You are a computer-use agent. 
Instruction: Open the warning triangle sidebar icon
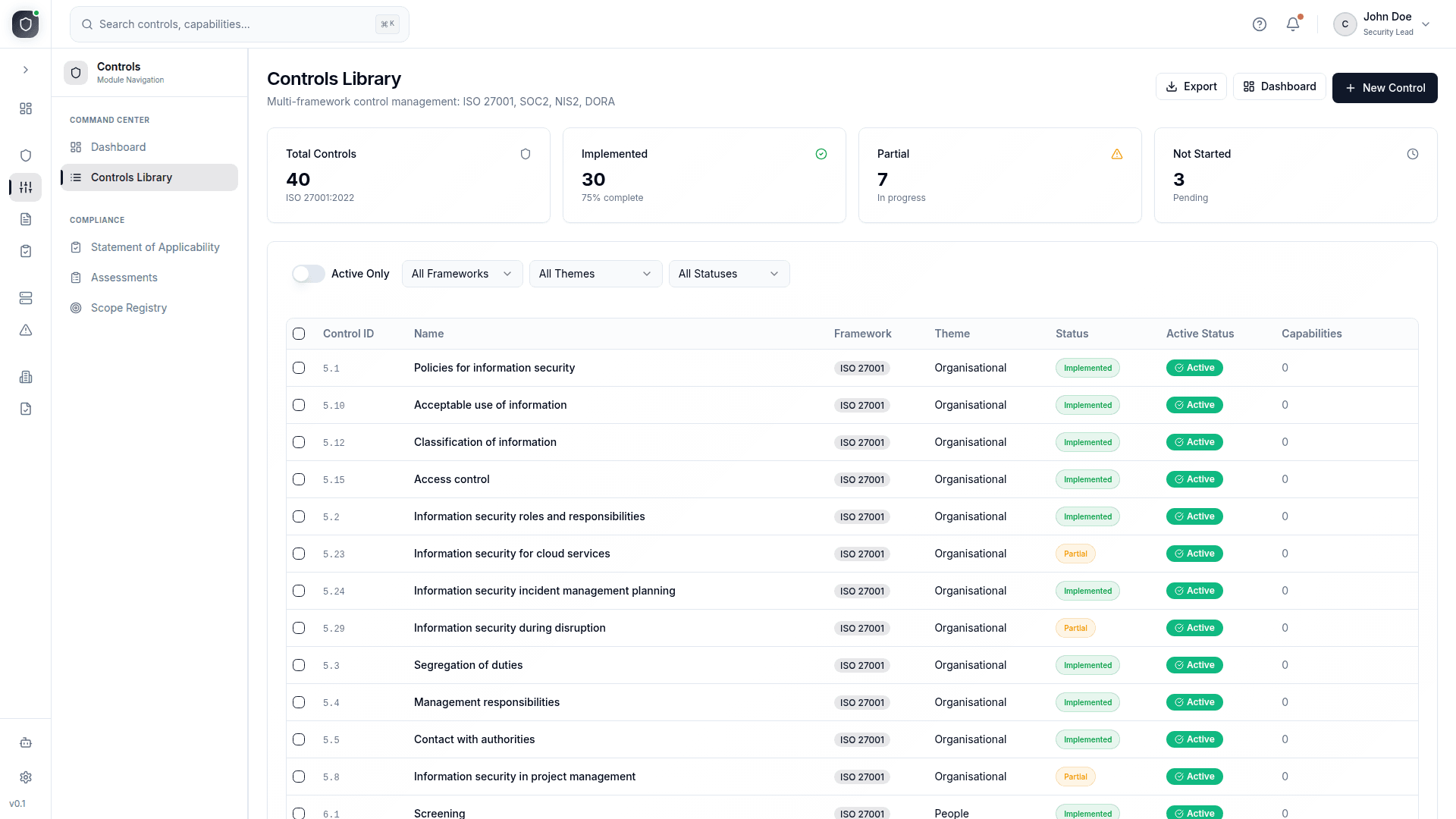(25, 330)
